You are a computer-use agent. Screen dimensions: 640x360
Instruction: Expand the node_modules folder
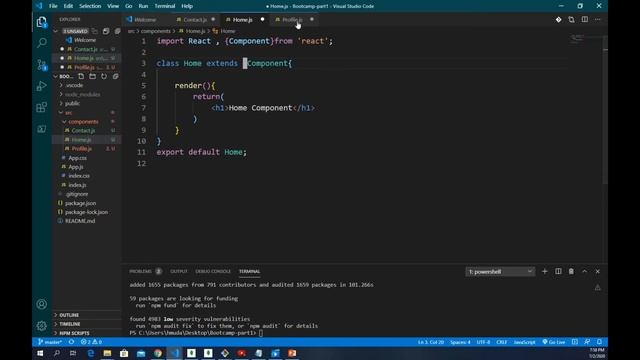[x=82, y=94]
